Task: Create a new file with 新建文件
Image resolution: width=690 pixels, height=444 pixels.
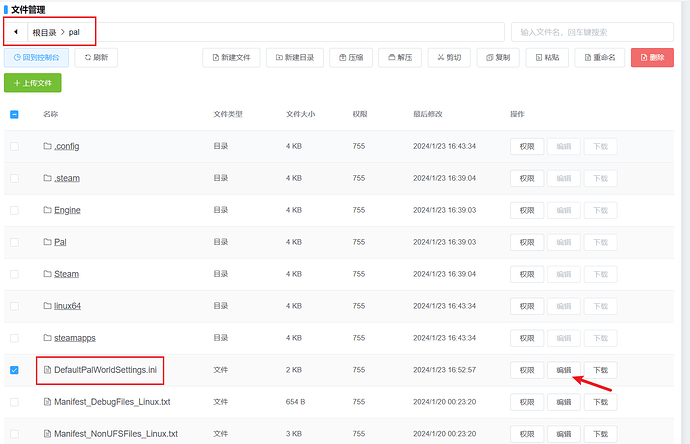Action: pyautogui.click(x=232, y=58)
